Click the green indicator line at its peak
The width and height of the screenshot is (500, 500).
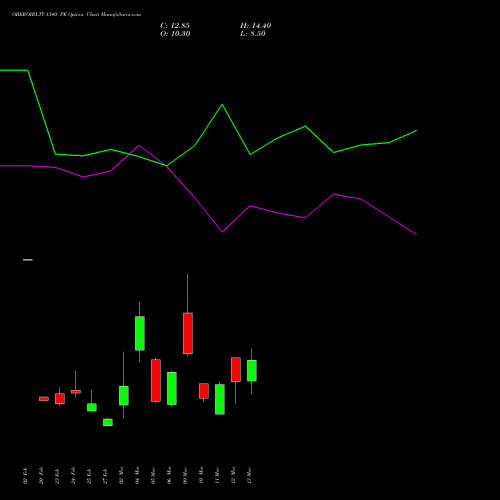tap(222, 105)
